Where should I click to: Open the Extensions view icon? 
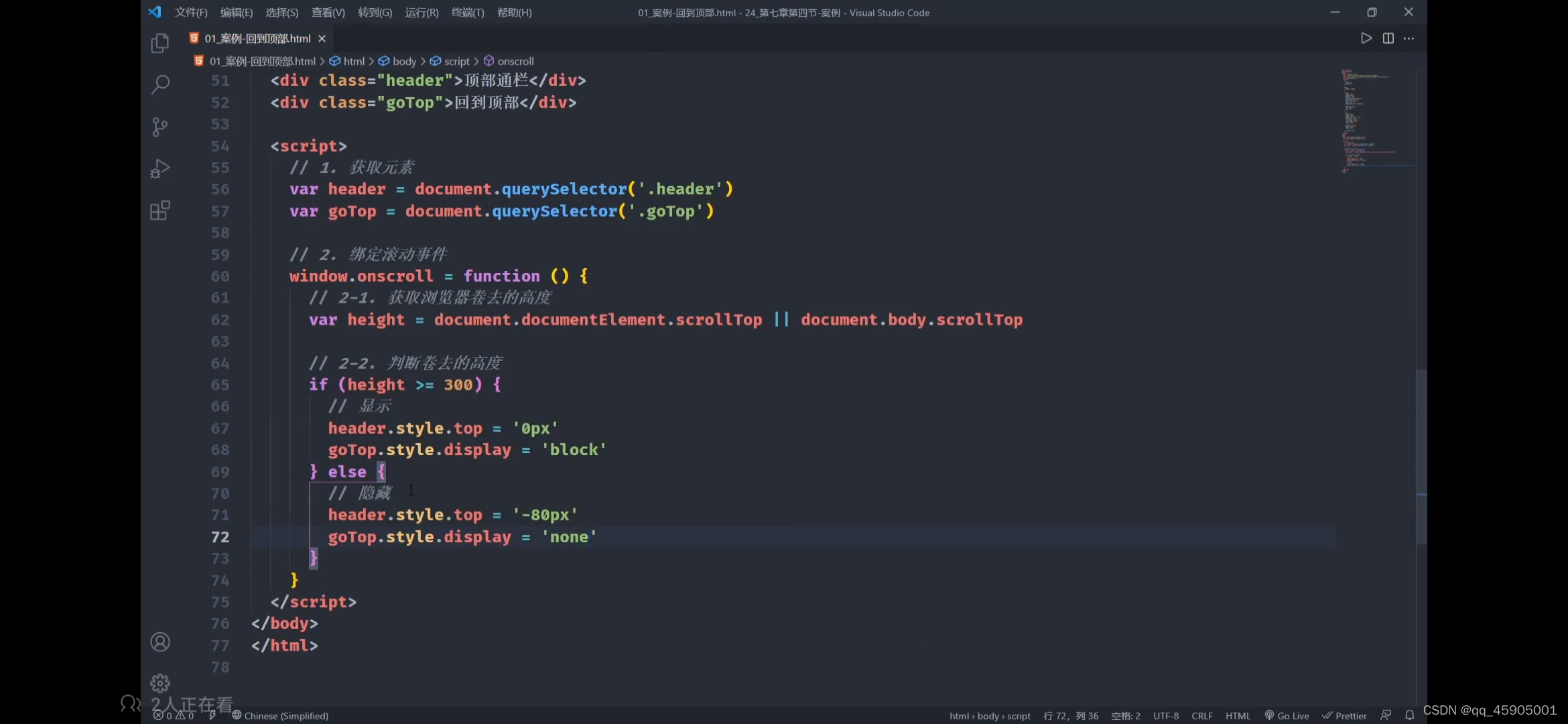[159, 210]
